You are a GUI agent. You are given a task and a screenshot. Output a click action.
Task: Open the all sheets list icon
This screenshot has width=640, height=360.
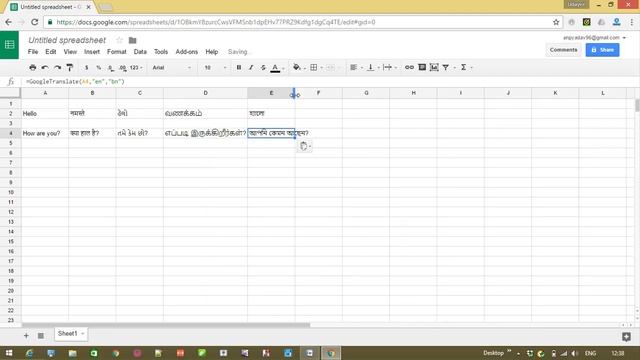(x=41, y=336)
